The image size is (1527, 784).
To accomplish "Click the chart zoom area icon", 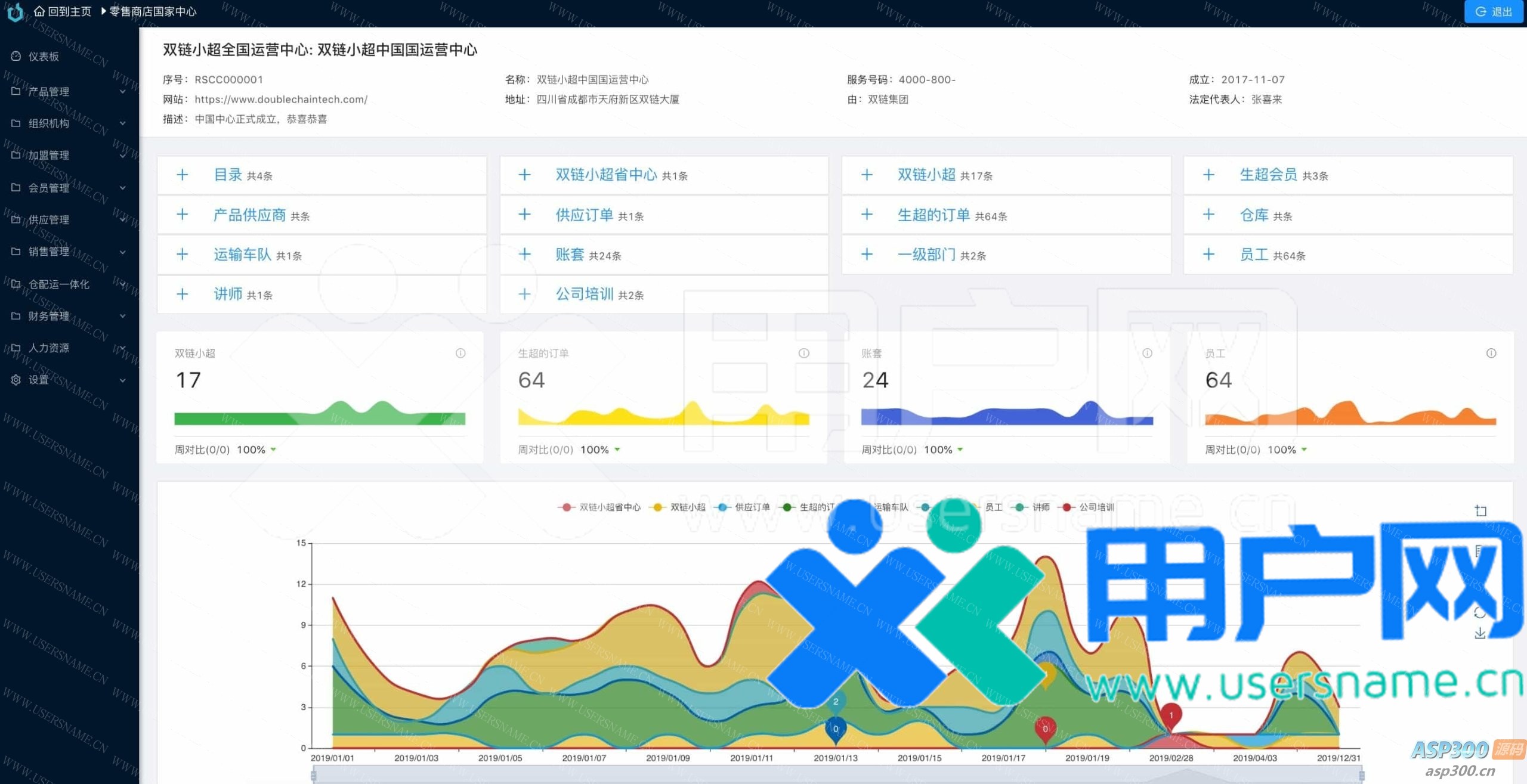I will [x=1480, y=511].
